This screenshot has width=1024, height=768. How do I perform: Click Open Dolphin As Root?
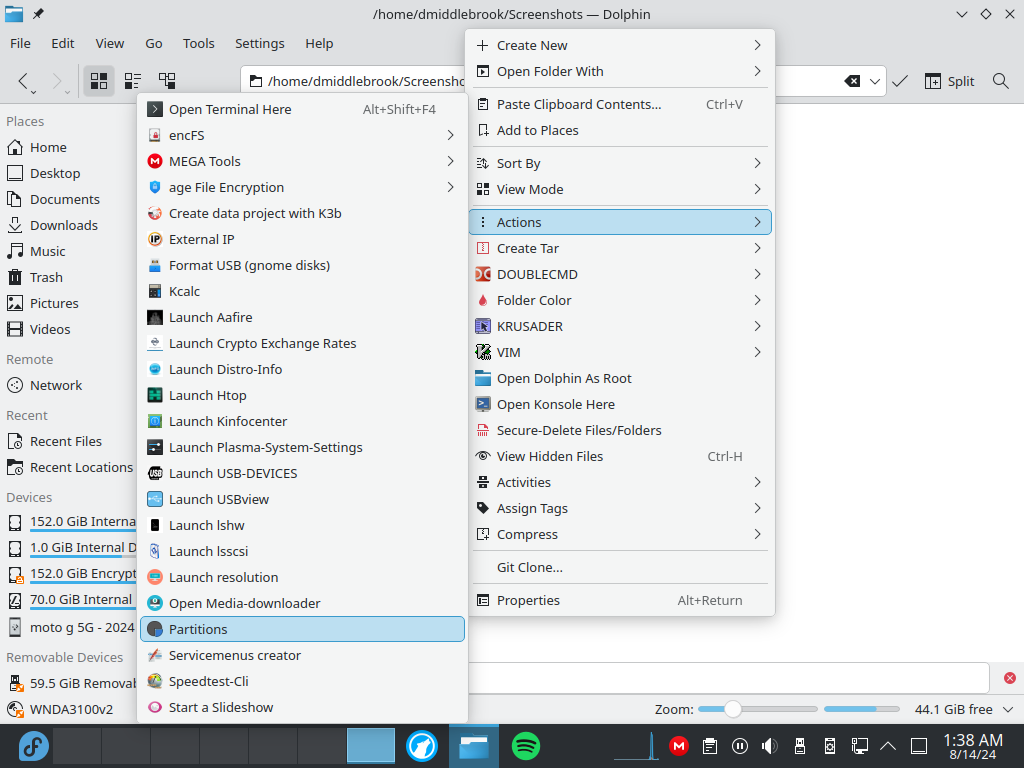click(x=620, y=378)
